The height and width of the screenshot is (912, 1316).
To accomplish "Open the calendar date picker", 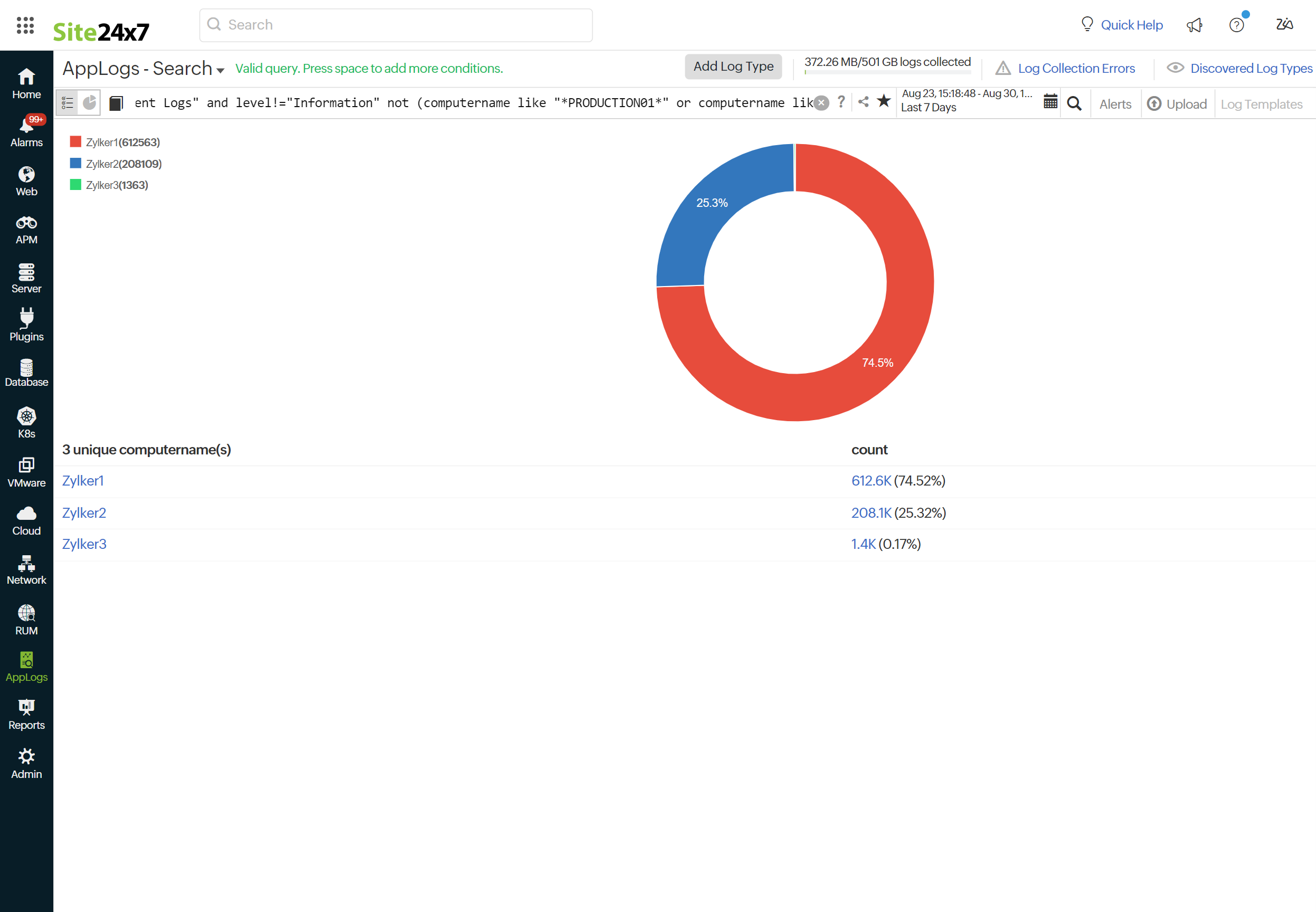I will tap(1050, 102).
